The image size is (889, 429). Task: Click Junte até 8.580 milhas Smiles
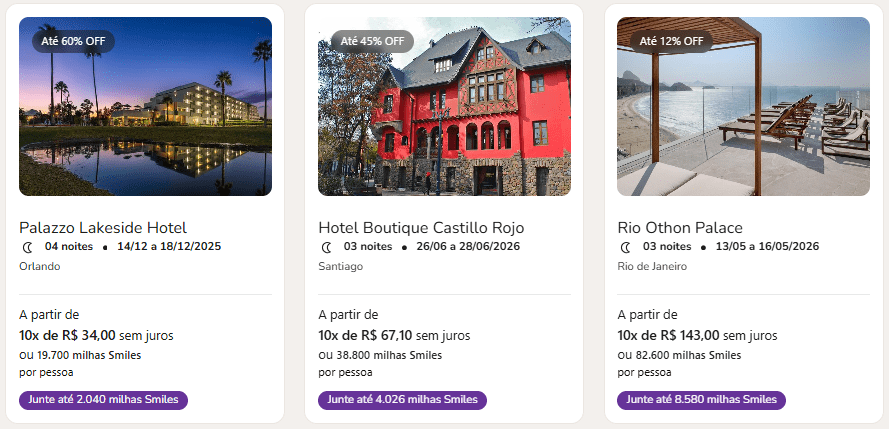tap(701, 400)
